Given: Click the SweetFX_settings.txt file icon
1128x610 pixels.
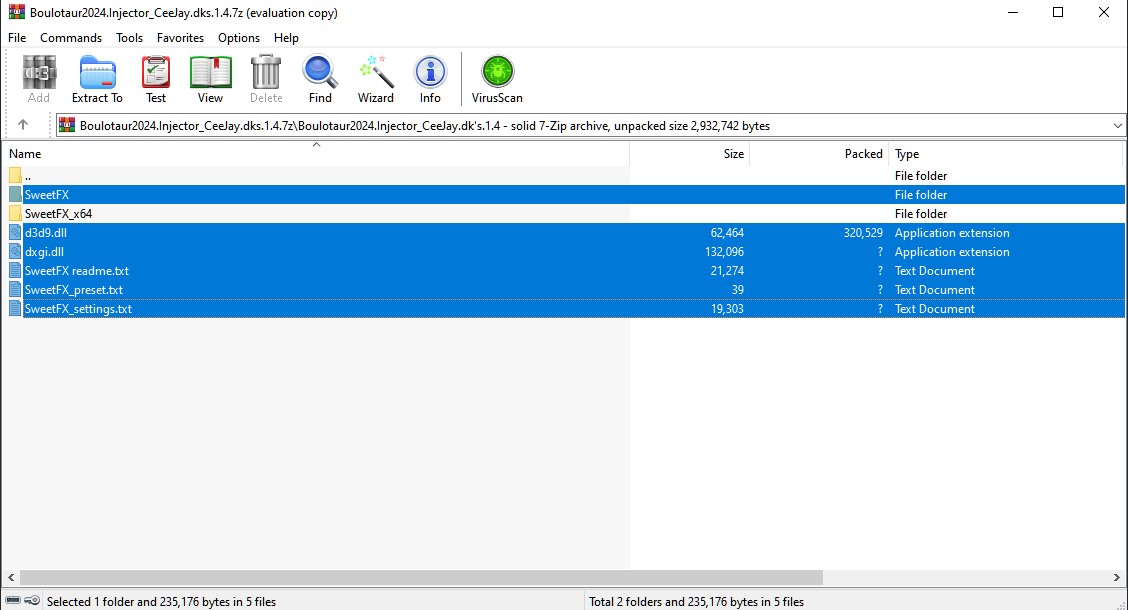Looking at the screenshot, I should click(15, 309).
